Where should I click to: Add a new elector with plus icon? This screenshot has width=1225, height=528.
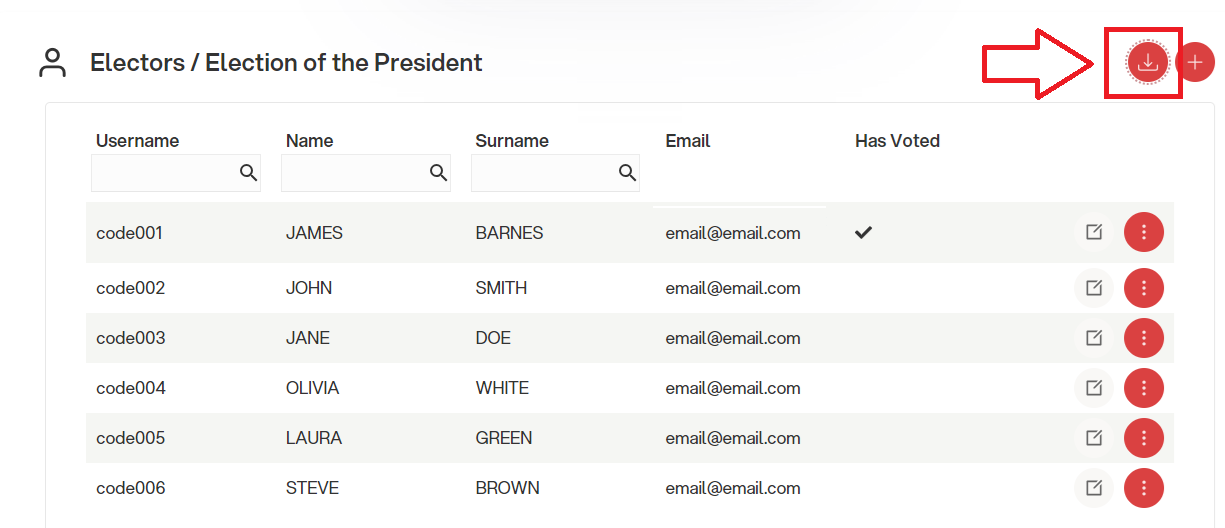1195,62
